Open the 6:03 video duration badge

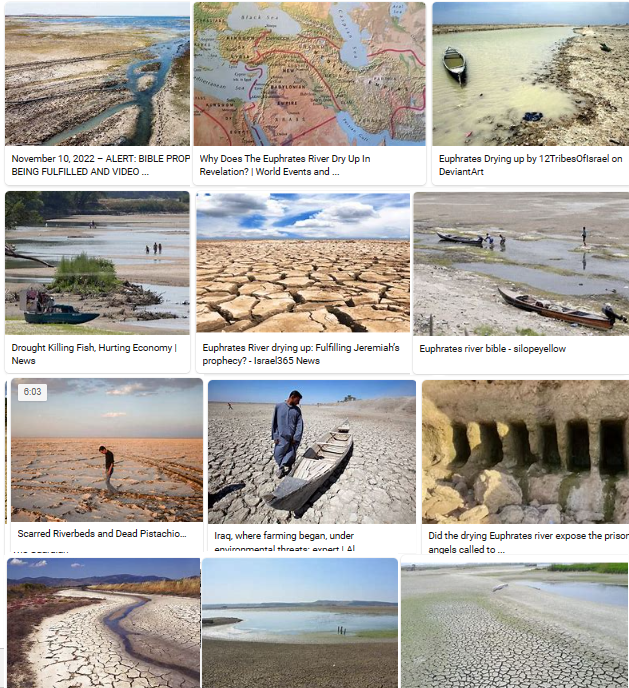pyautogui.click(x=32, y=391)
